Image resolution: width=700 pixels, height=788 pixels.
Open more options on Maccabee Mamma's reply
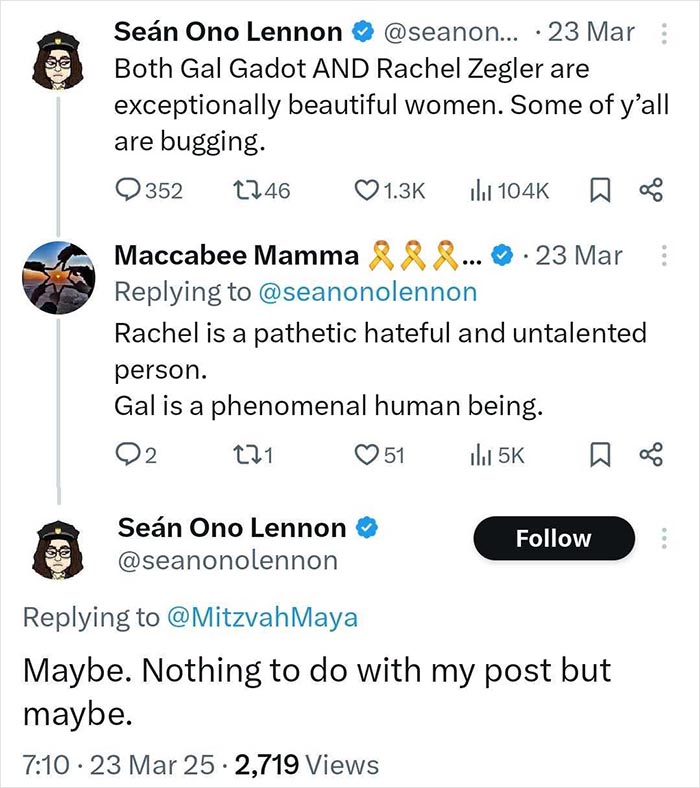click(x=661, y=256)
